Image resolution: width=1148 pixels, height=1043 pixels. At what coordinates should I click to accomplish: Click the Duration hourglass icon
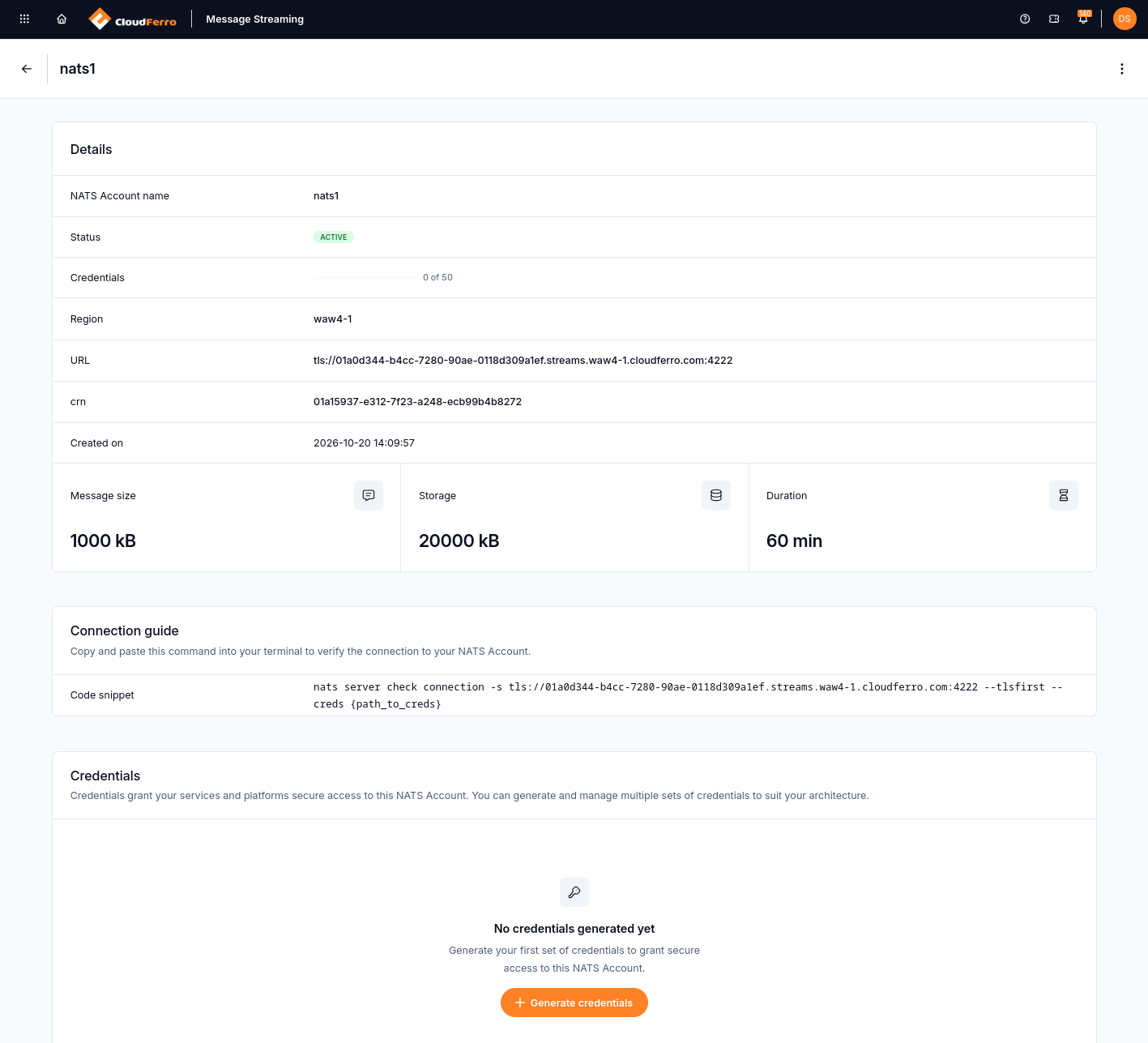click(x=1064, y=495)
